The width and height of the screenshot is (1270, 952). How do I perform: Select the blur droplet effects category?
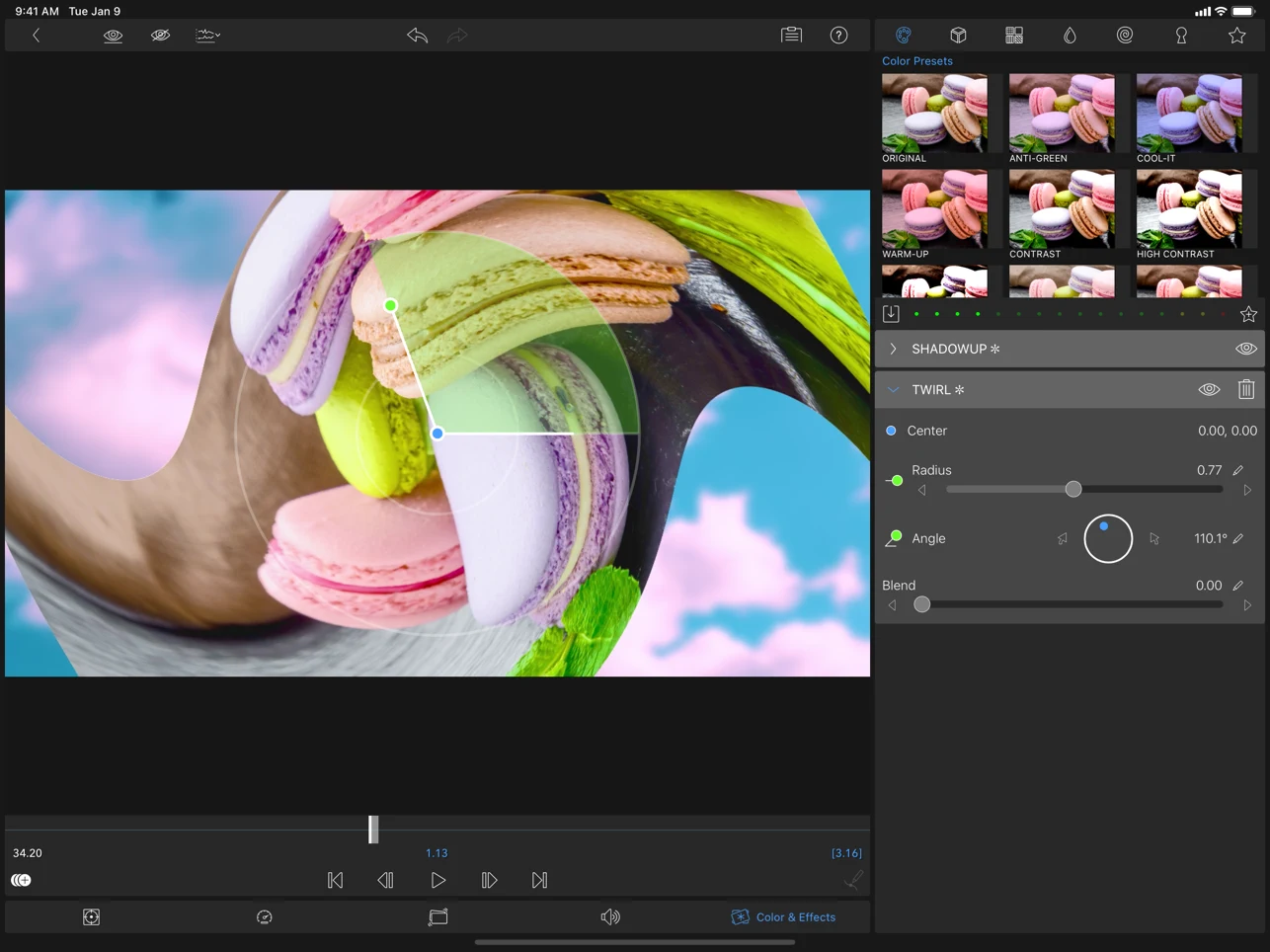(x=1070, y=36)
